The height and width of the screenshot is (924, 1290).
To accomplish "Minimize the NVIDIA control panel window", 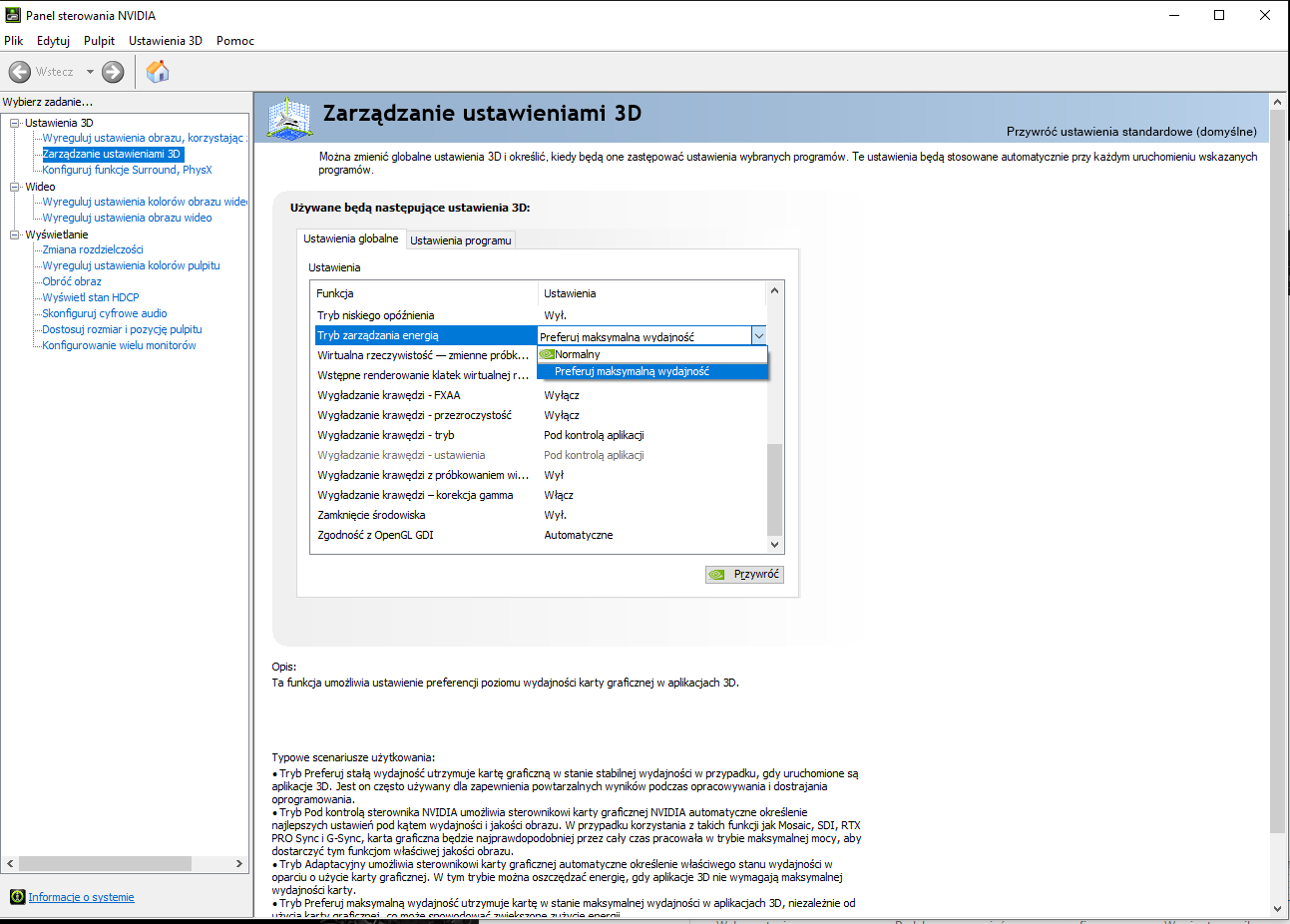I will click(x=1173, y=15).
